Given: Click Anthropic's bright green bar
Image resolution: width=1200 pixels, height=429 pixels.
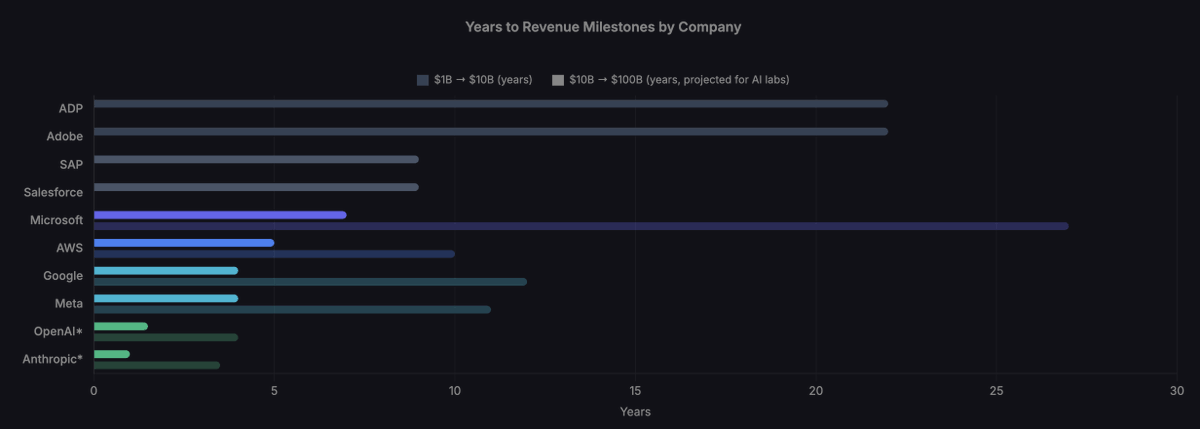Looking at the screenshot, I should 112,354.
